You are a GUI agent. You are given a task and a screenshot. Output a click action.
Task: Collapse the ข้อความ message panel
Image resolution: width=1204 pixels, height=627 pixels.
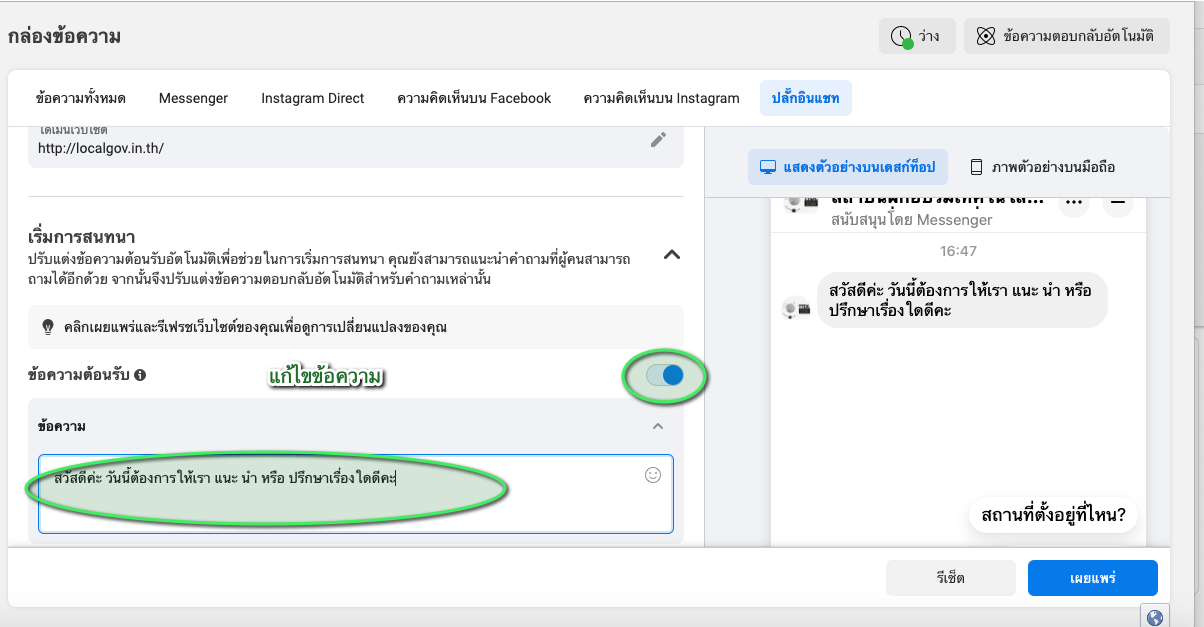pos(658,427)
